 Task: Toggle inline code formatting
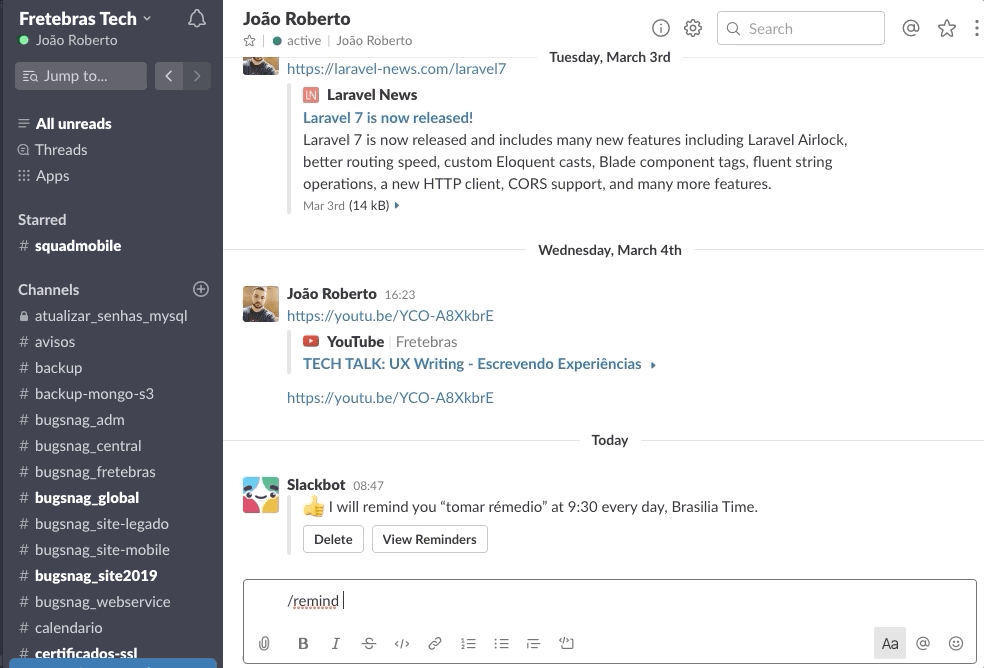402,644
